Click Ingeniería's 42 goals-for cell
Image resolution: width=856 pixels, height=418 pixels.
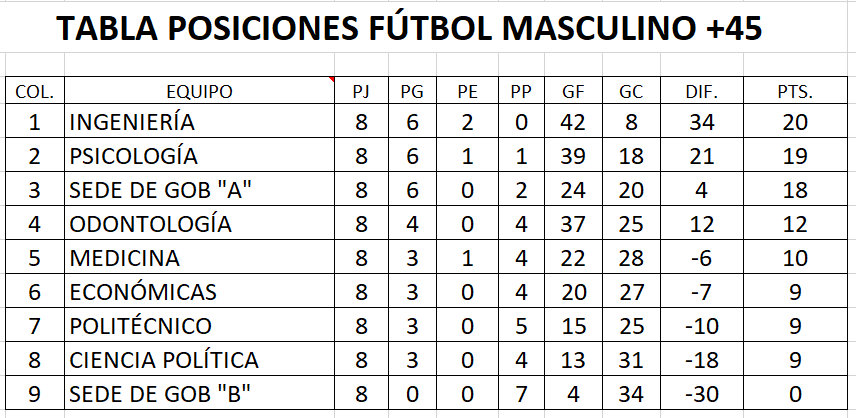click(x=573, y=121)
